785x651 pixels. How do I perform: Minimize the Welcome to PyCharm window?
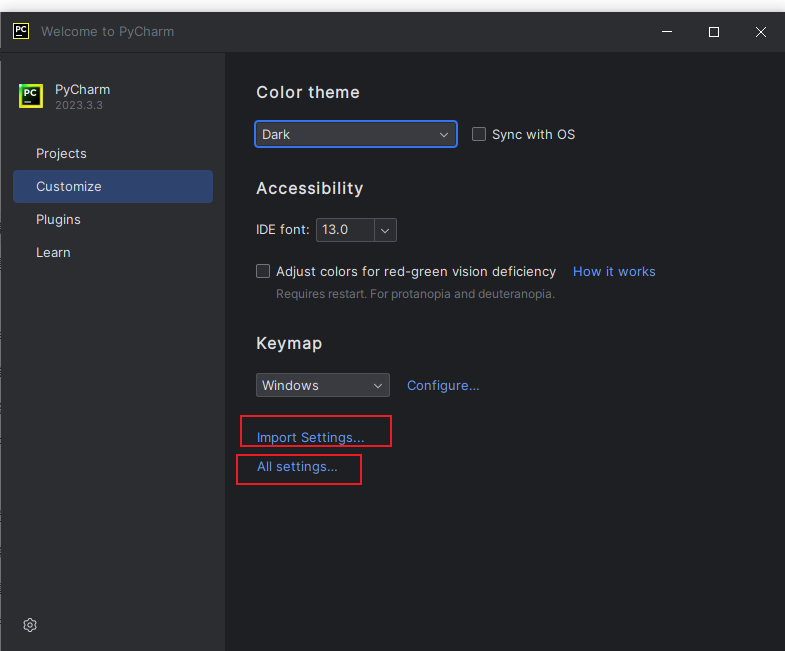(x=667, y=32)
